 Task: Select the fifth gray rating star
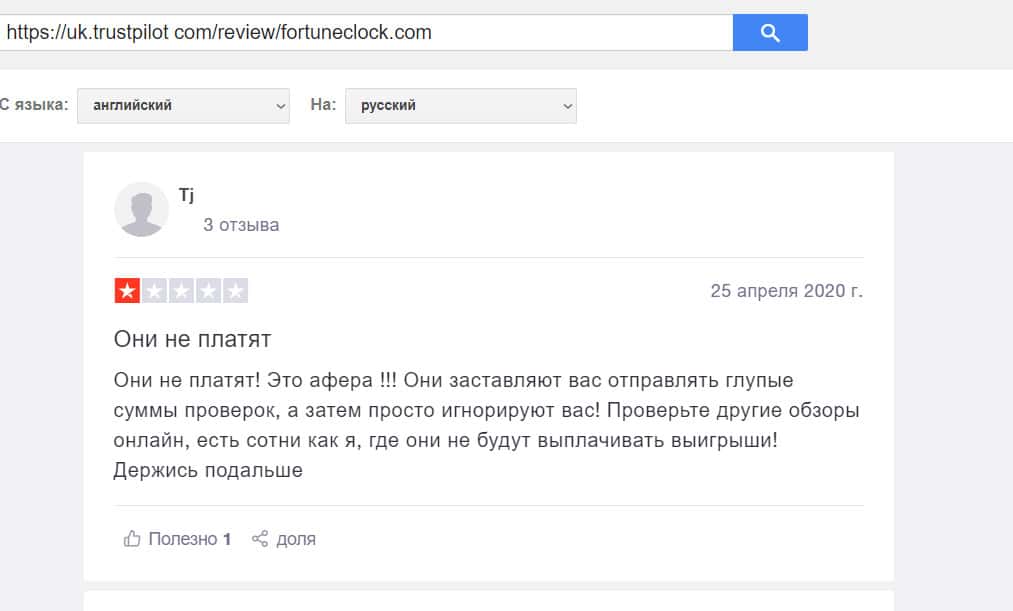235,291
